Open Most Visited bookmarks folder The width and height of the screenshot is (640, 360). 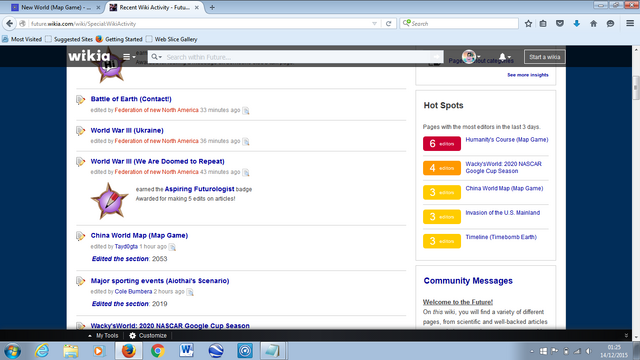(22, 39)
